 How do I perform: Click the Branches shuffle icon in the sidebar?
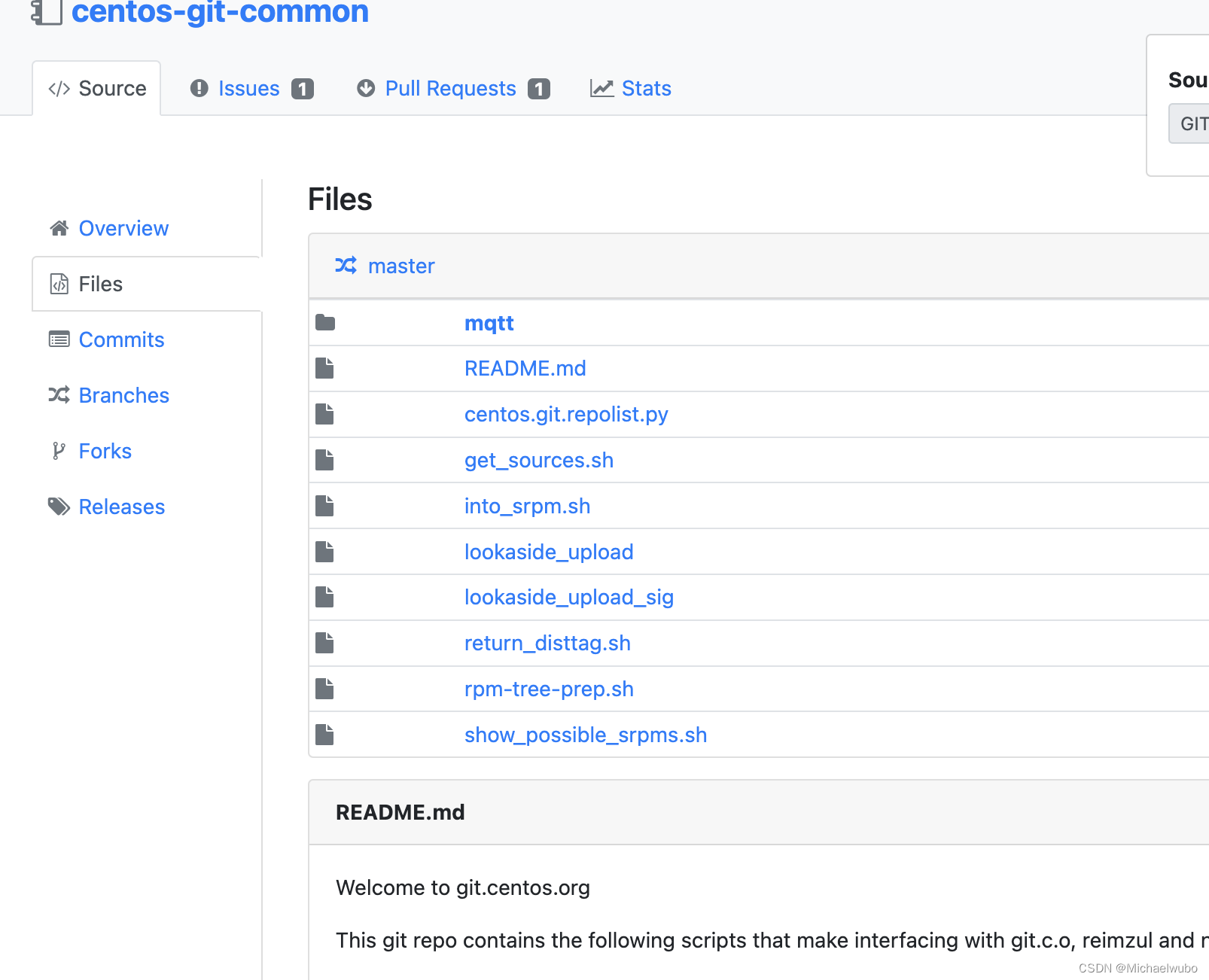59,395
